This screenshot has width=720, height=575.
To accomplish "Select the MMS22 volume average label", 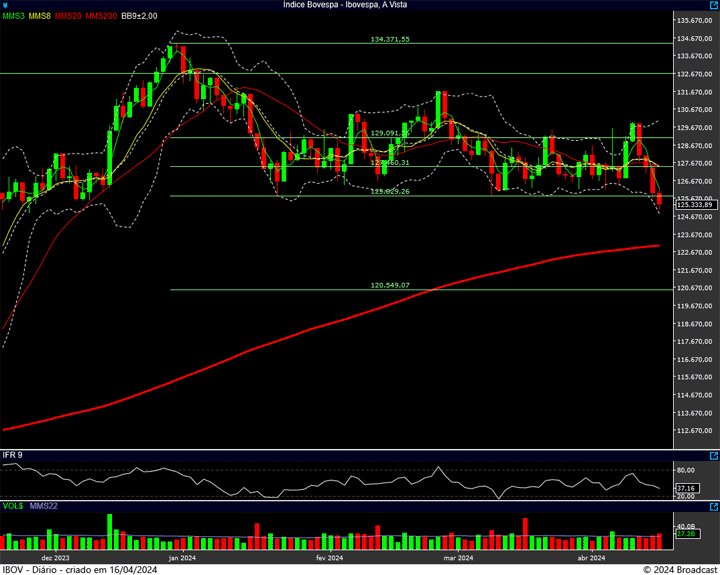I will click(x=44, y=506).
